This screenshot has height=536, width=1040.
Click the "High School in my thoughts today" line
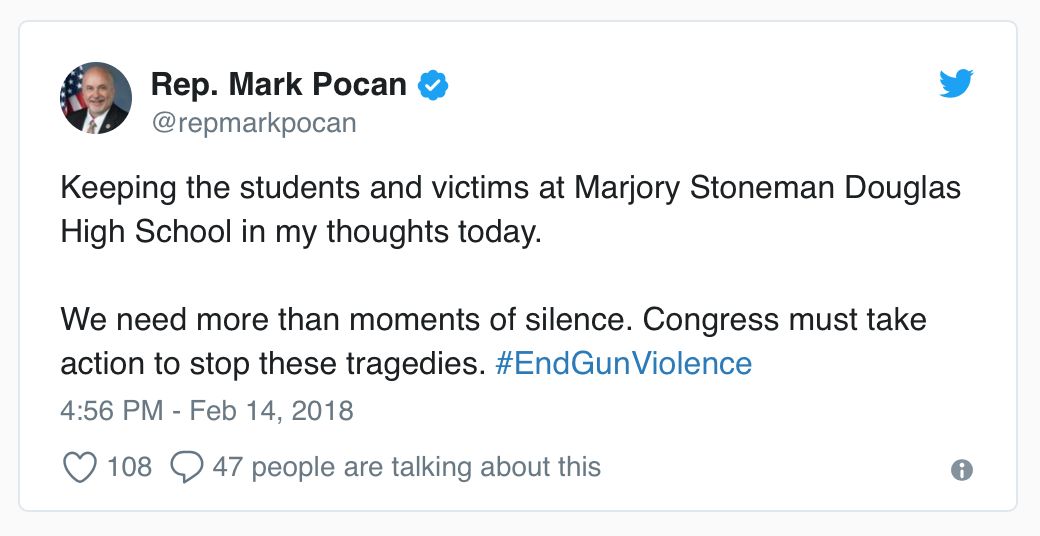click(x=300, y=231)
